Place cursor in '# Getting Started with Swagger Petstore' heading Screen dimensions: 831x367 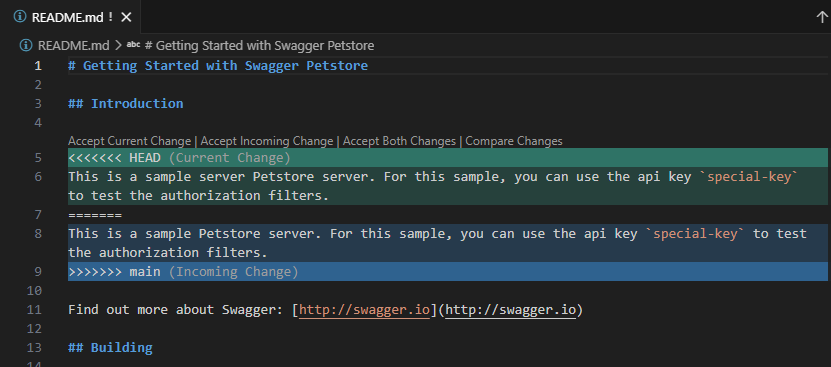[218, 66]
